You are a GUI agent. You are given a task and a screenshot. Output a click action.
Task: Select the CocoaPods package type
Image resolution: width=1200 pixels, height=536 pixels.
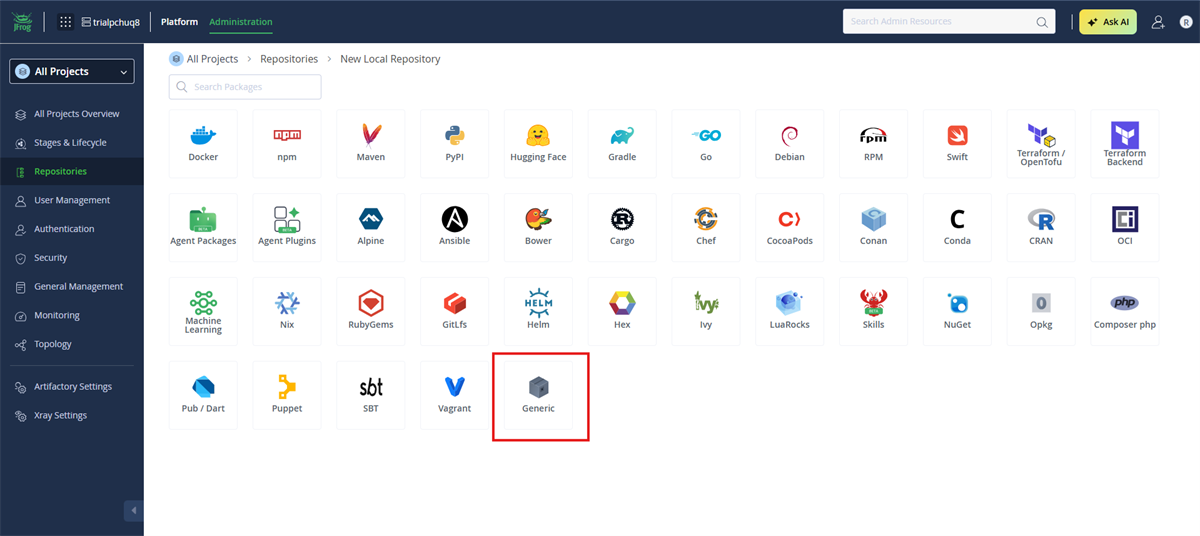[x=789, y=228]
